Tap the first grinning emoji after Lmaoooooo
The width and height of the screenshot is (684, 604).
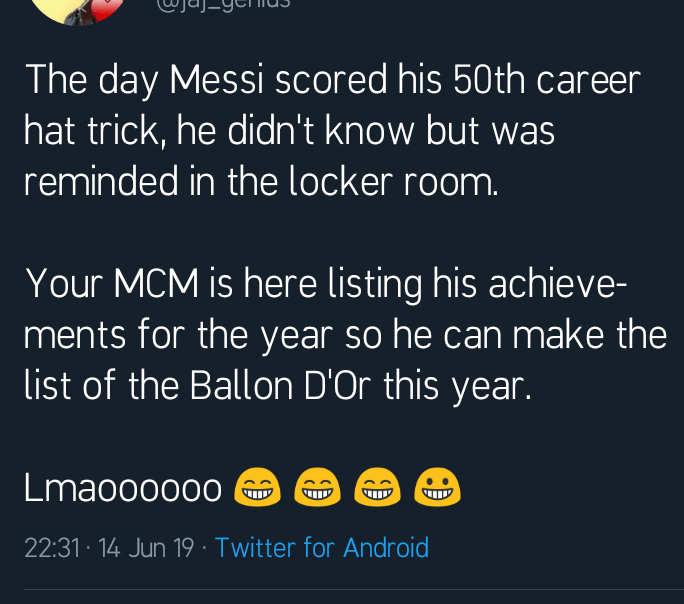[x=257, y=487]
